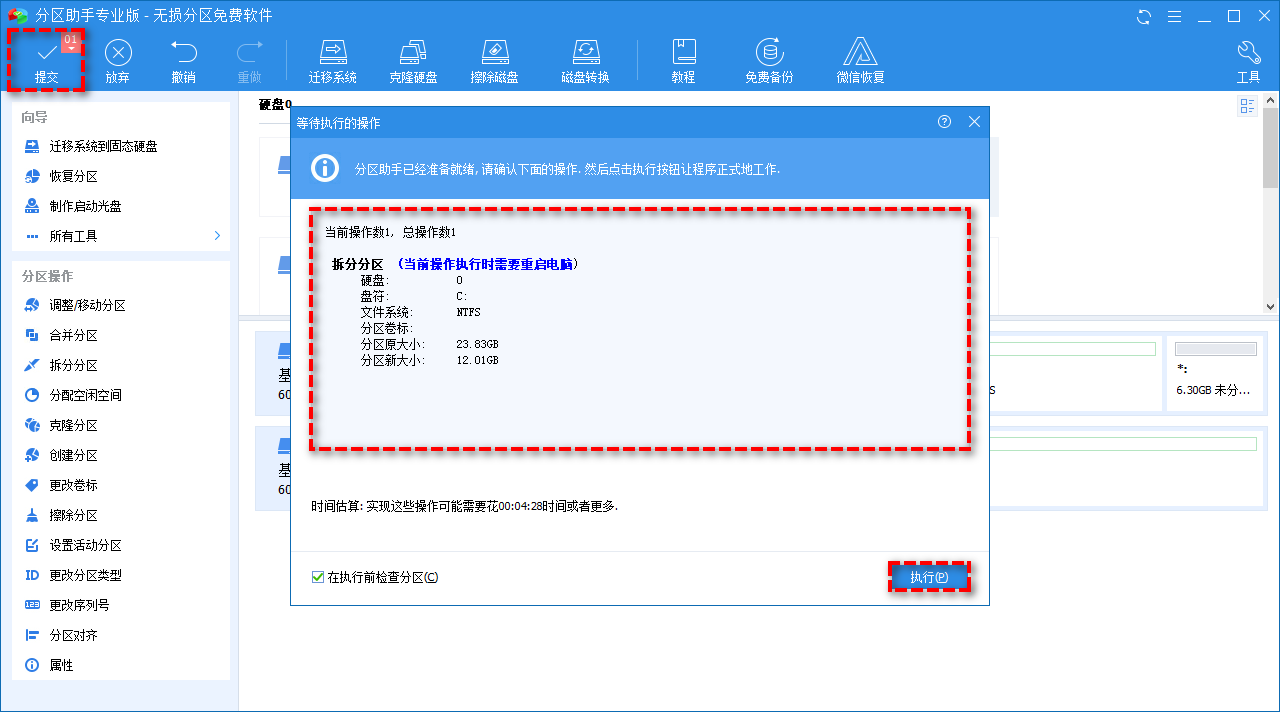Open the 迁移系统 (Migrate System) tool
Screen dimensions: 1280x712
click(333, 58)
